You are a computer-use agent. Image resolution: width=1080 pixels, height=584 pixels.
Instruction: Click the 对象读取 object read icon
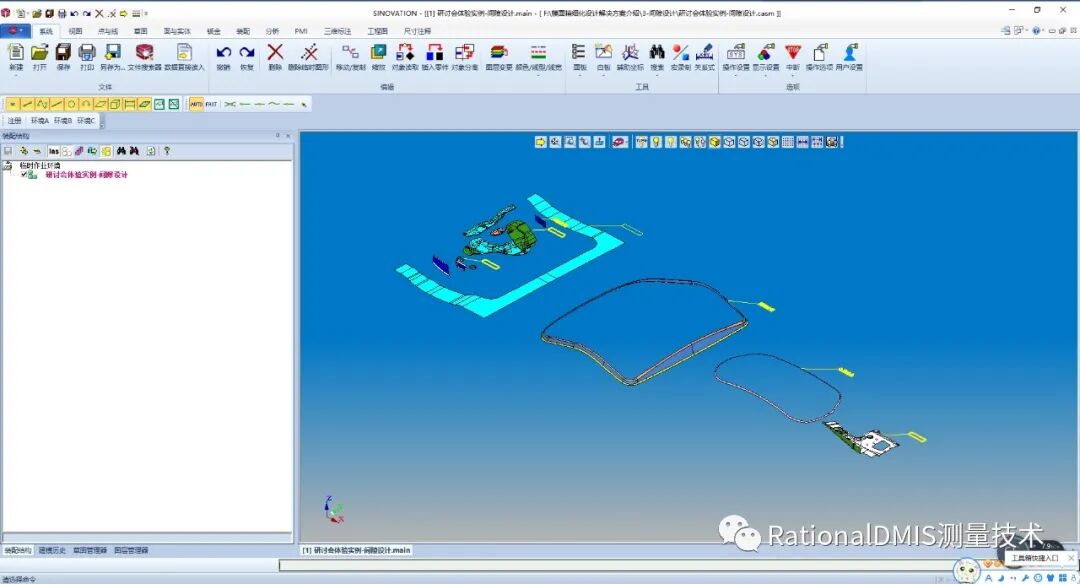405,52
